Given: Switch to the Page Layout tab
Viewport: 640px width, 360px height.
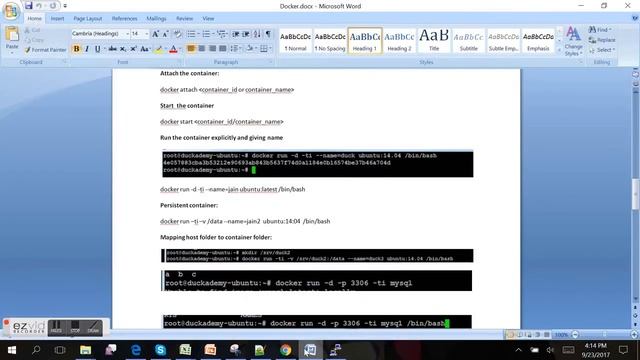Looking at the screenshot, I should click(x=88, y=18).
